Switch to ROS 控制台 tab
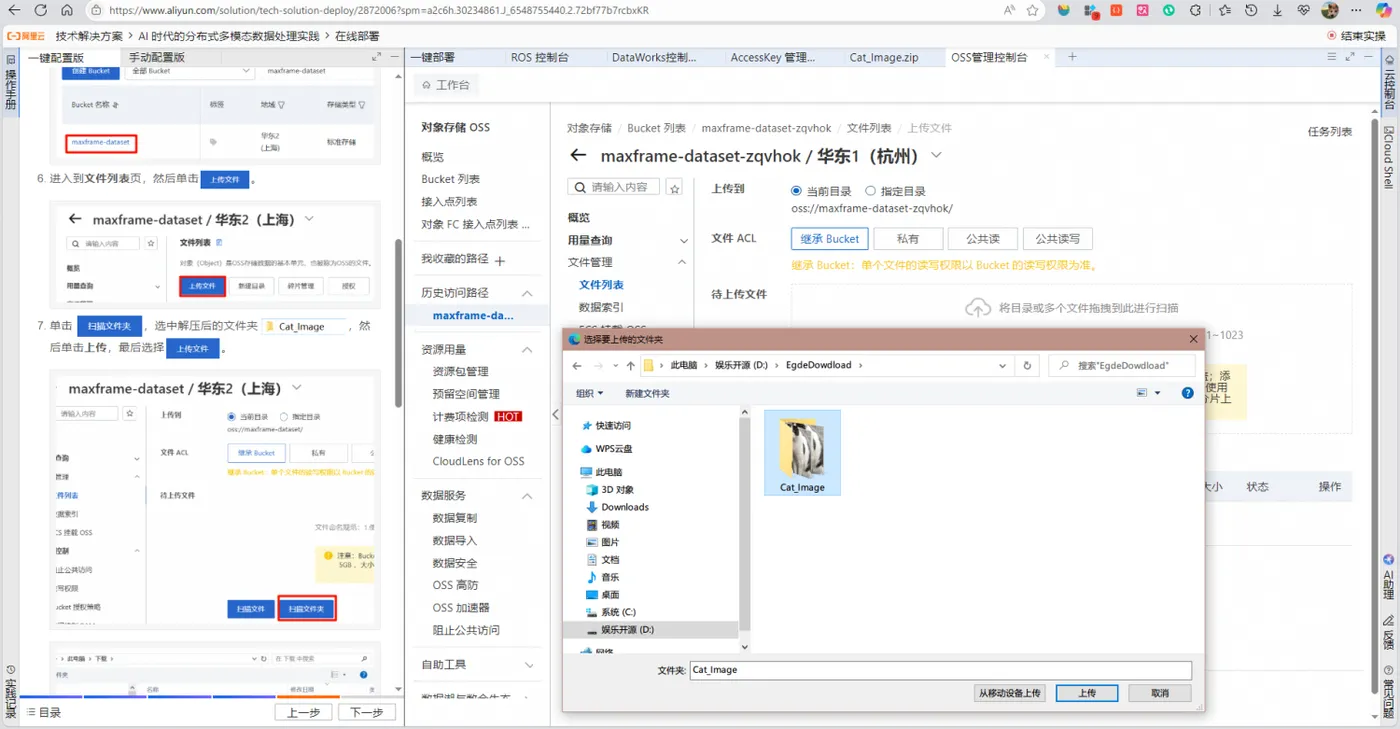 coord(539,57)
